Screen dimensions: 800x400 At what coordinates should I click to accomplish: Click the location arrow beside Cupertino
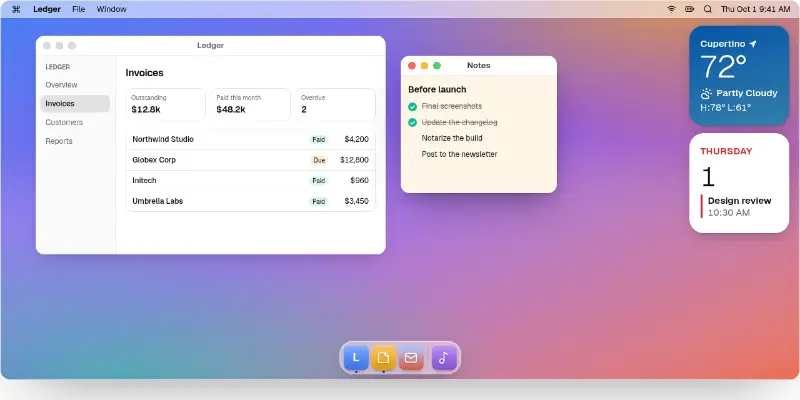coord(753,44)
